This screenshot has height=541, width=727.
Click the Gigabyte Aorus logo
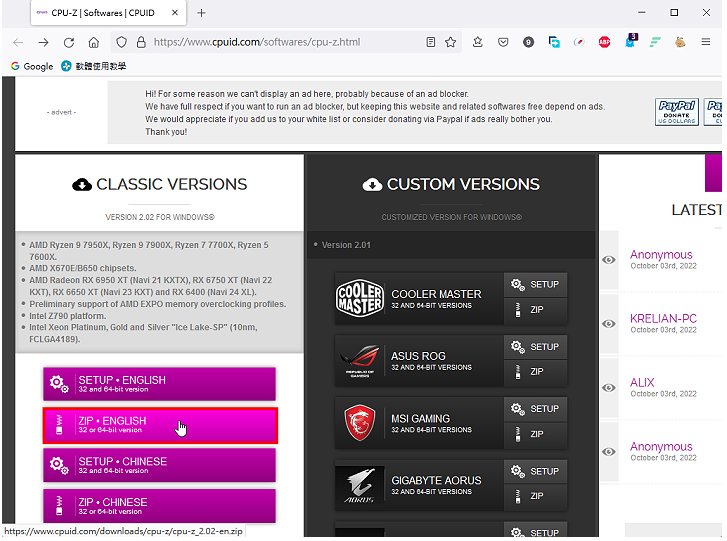360,485
